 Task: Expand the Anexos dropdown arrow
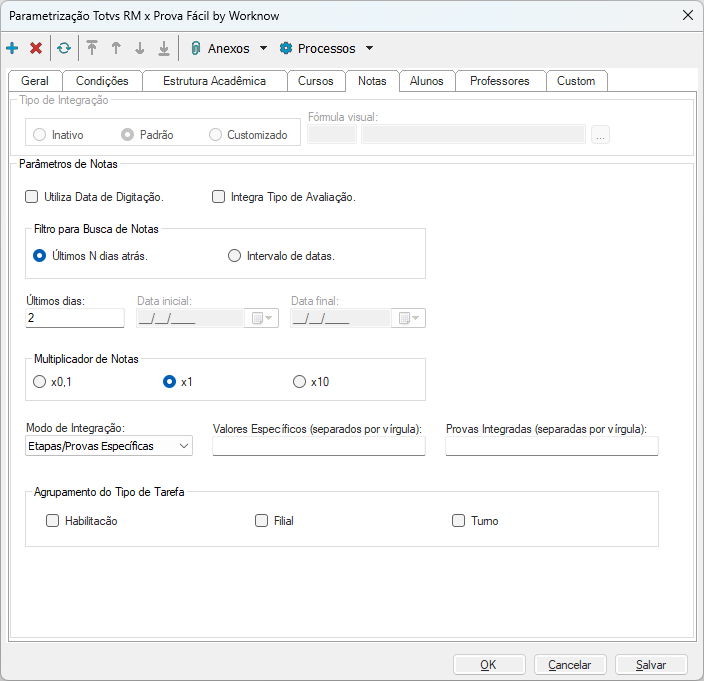point(263,48)
